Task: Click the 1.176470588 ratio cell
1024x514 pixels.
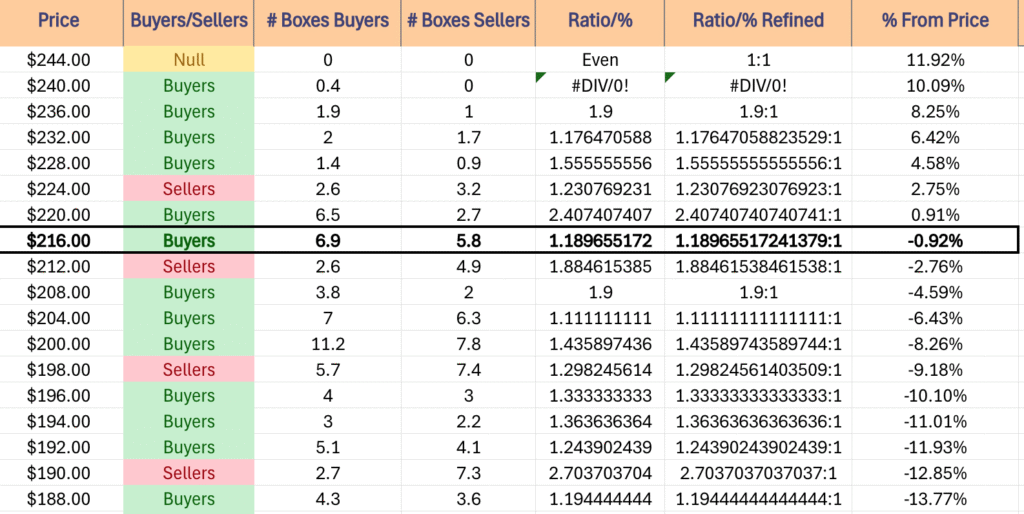Action: coord(600,137)
